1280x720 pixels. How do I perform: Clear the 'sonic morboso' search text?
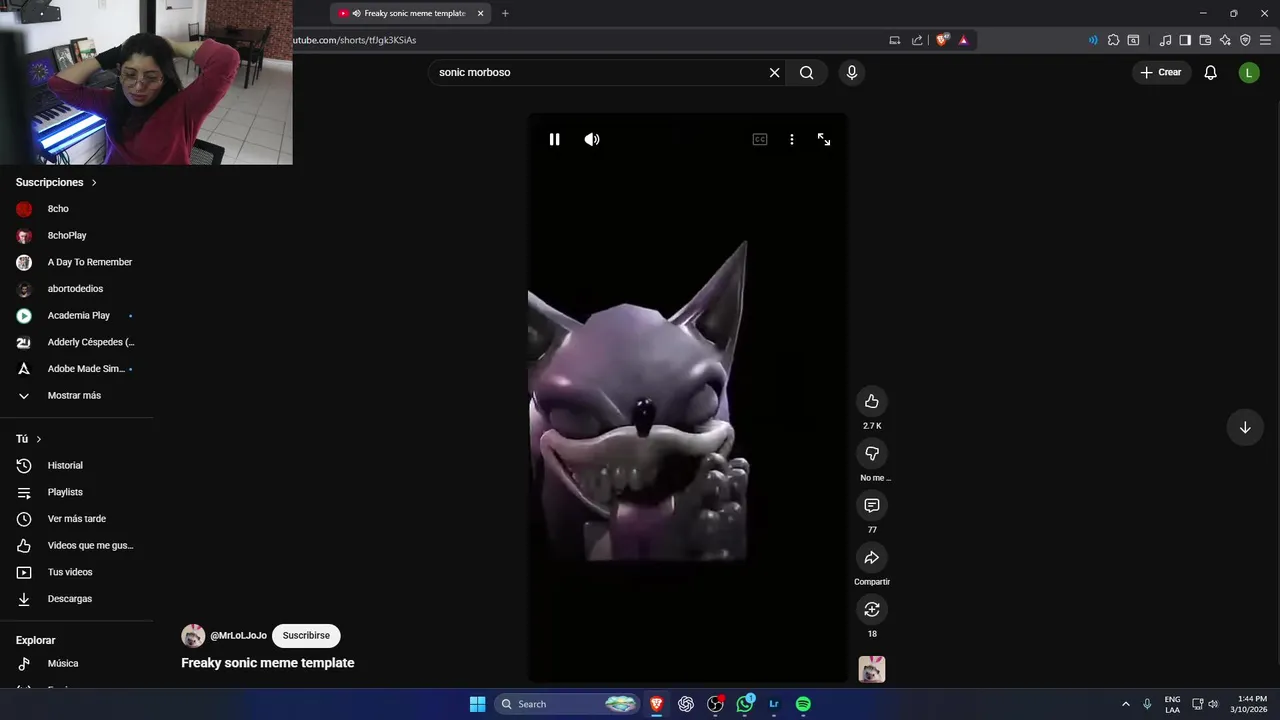pos(774,72)
